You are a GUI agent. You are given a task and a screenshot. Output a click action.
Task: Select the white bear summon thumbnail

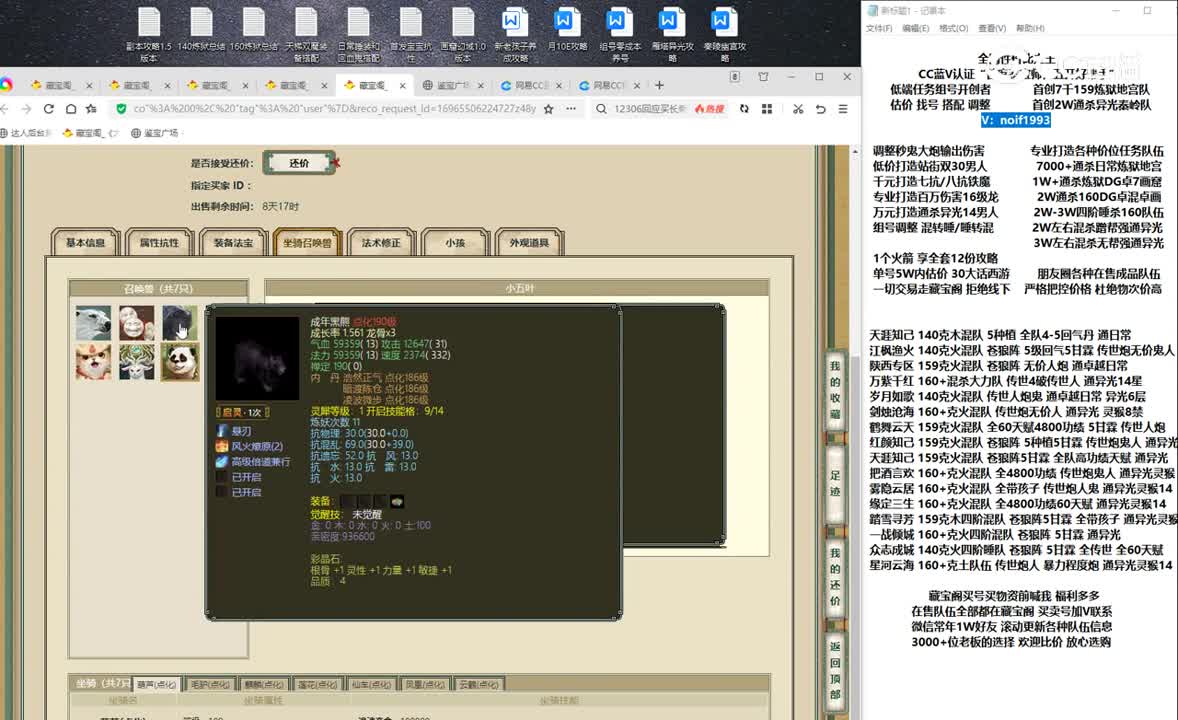[x=93, y=323]
